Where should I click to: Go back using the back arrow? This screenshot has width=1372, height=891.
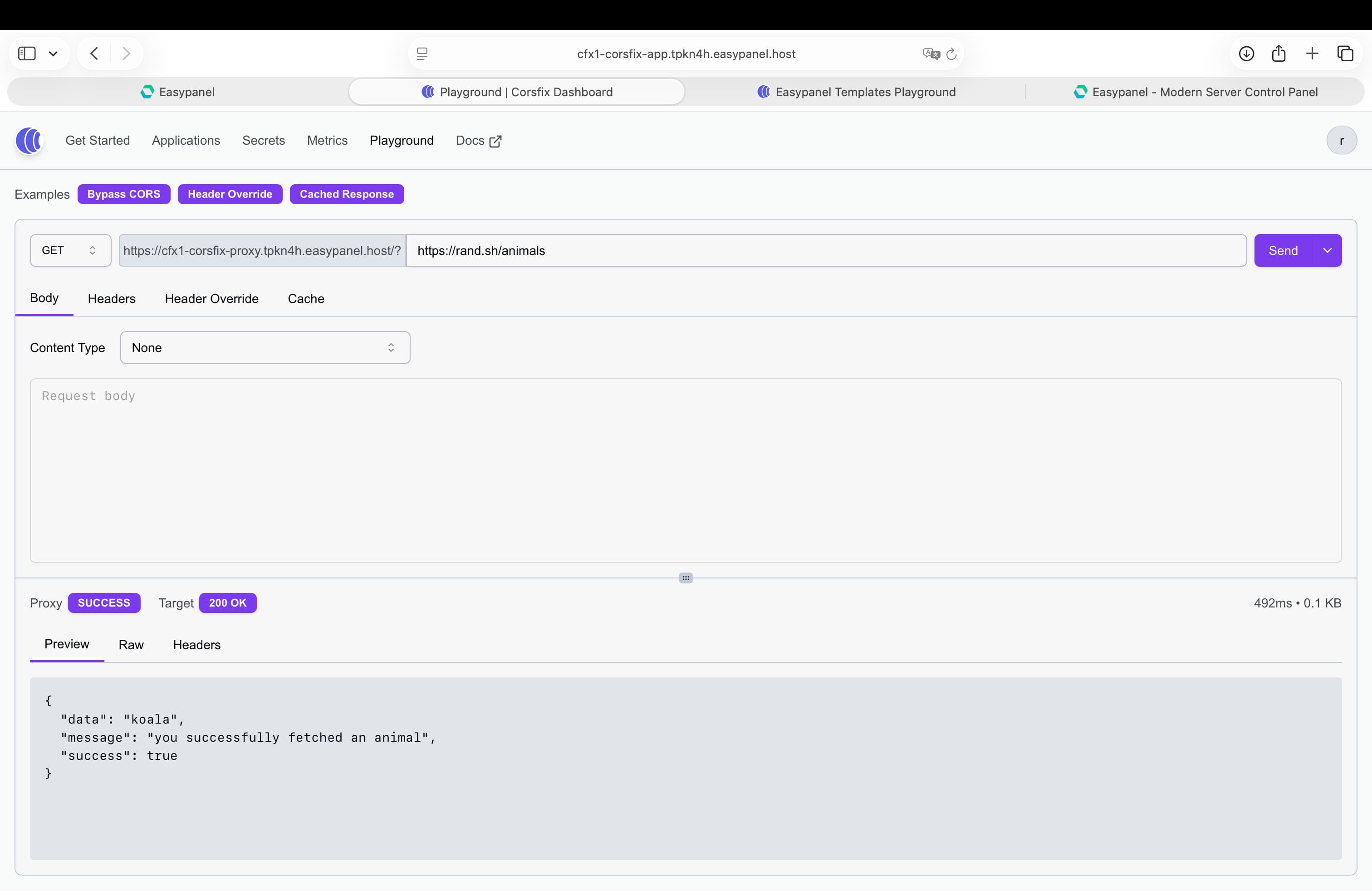tap(94, 53)
